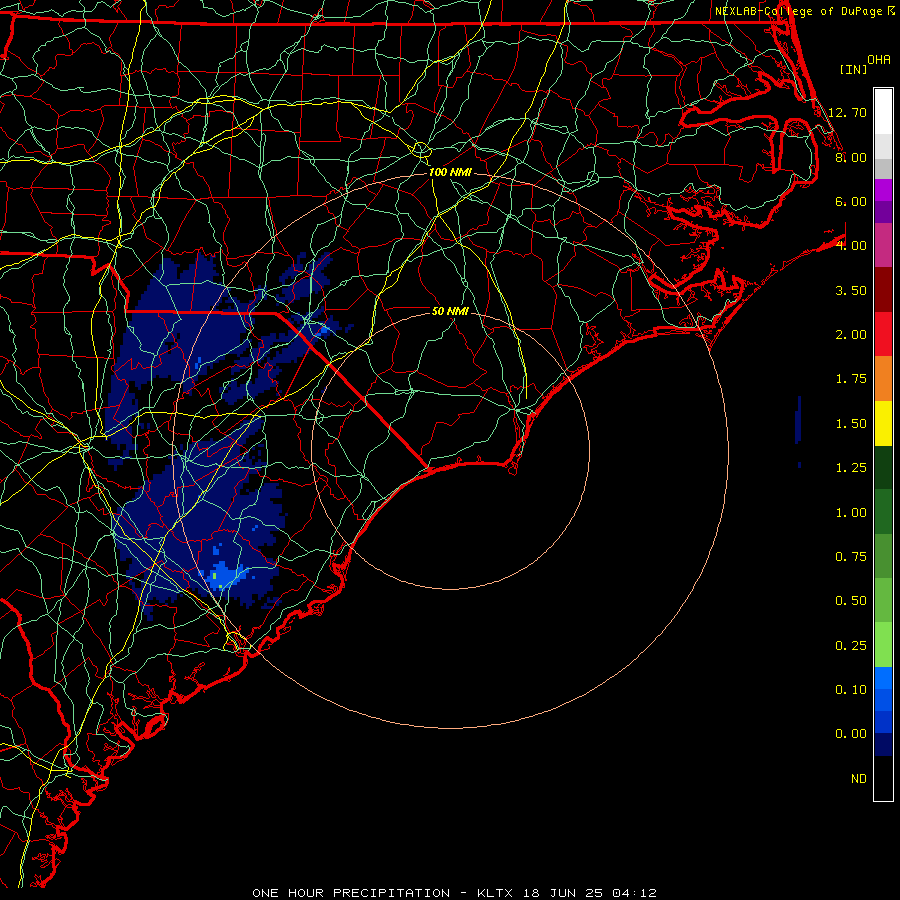The width and height of the screenshot is (900, 900).
Task: Pick the white swatch at top of legend
Action: pyautogui.click(x=883, y=111)
